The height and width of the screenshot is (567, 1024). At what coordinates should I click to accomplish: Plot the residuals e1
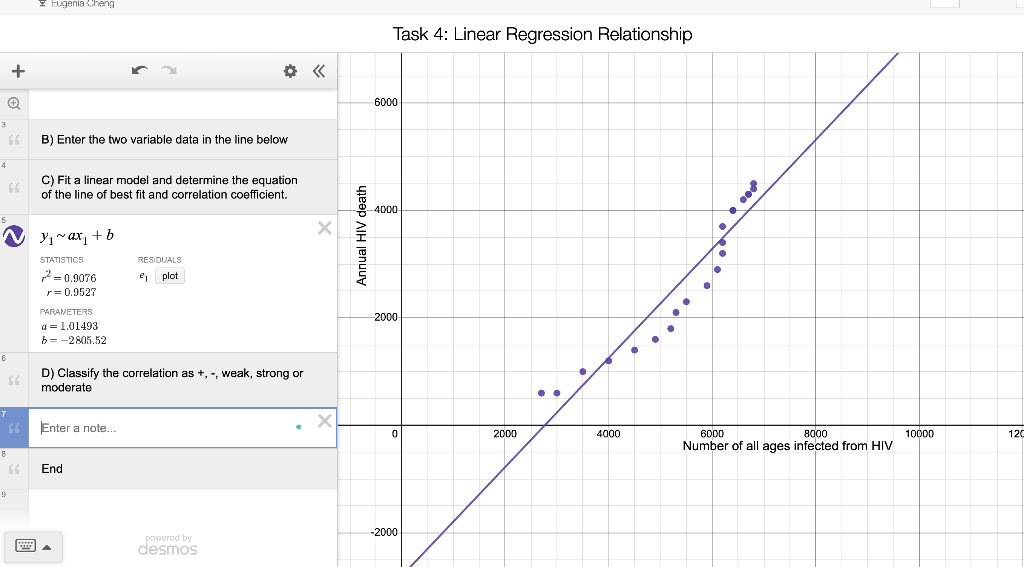(170, 276)
